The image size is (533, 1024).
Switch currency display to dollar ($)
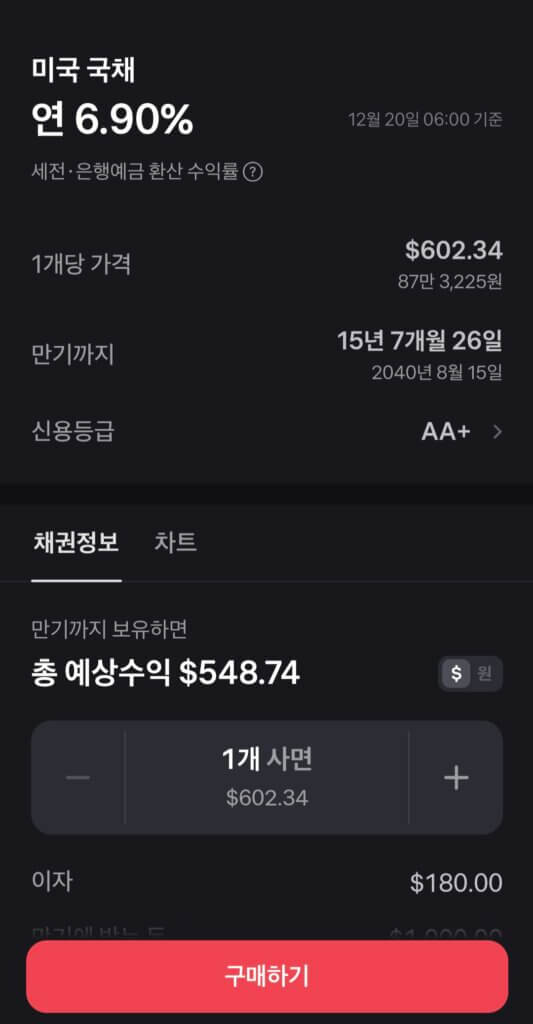457,673
